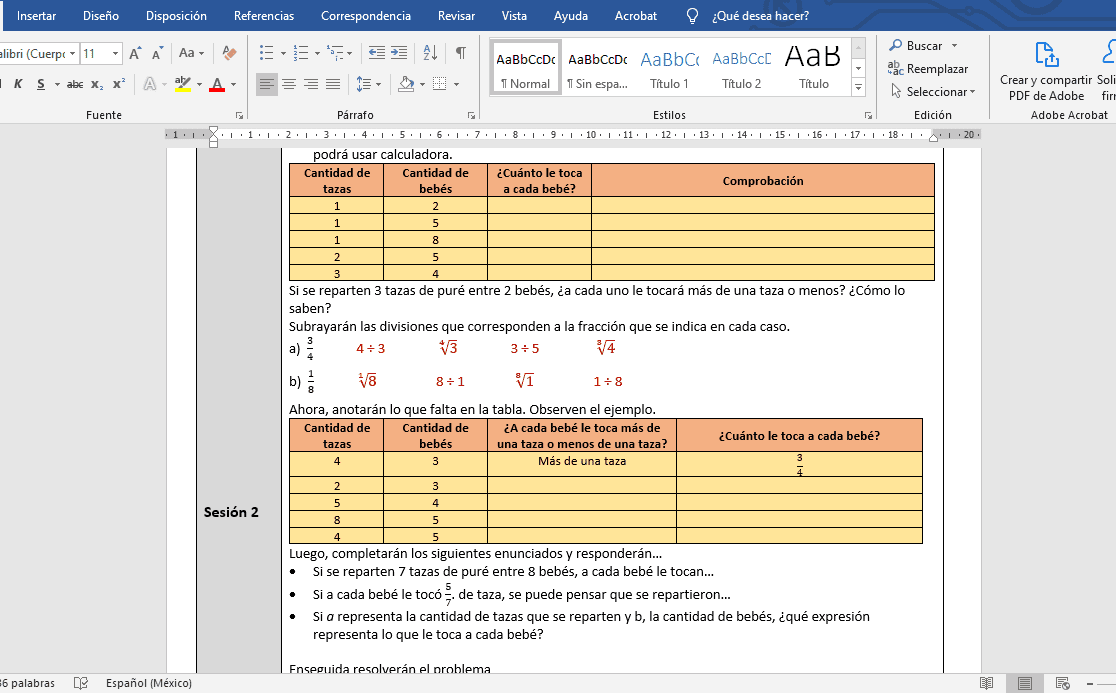This screenshot has width=1116, height=693.
Task: Open the highlight color dropdown arrow
Action: click(x=199, y=84)
